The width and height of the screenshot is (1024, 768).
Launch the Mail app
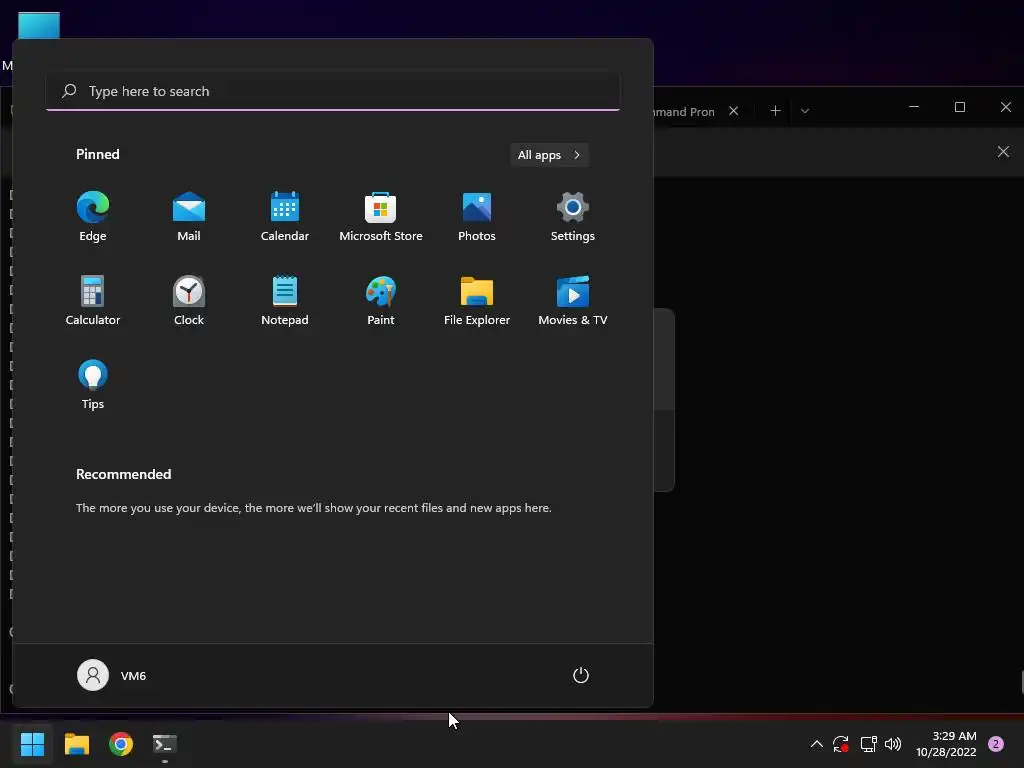[x=189, y=217]
